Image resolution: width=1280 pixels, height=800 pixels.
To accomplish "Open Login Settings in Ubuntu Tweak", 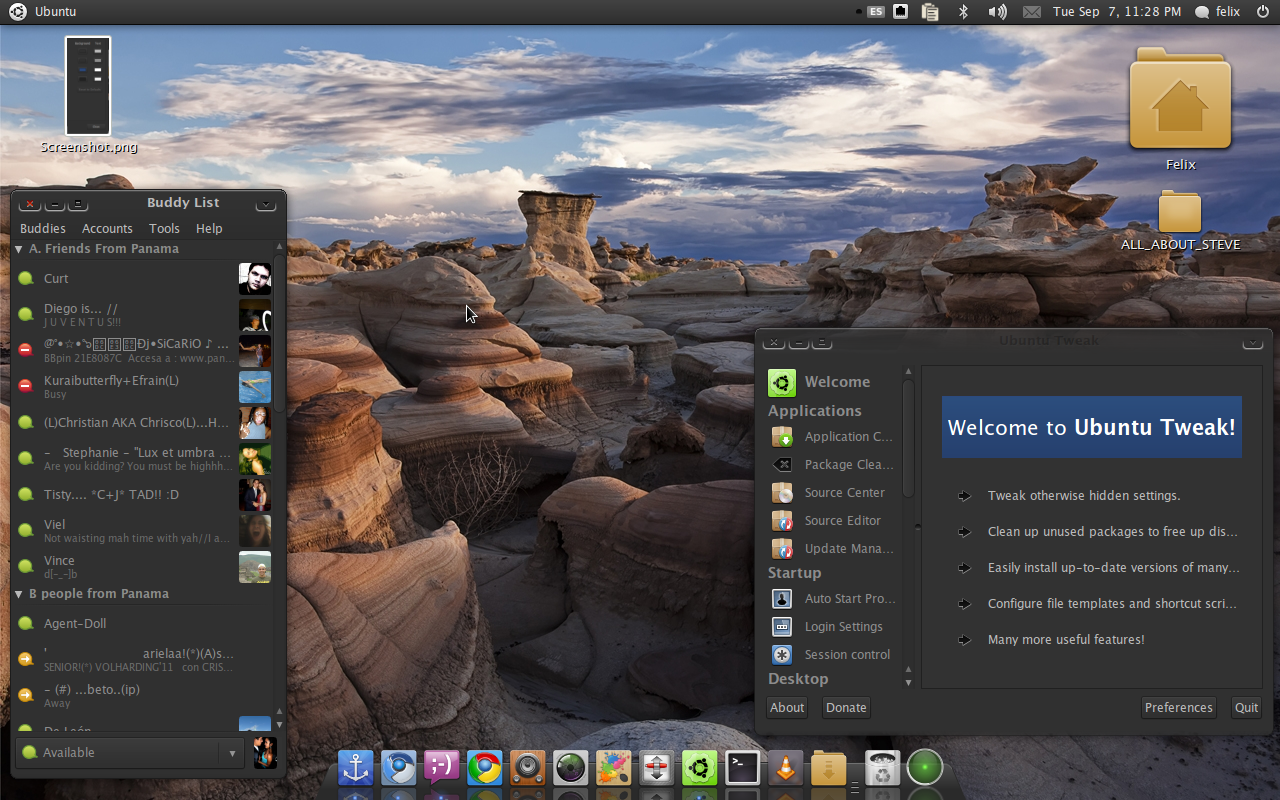I will coord(833,627).
